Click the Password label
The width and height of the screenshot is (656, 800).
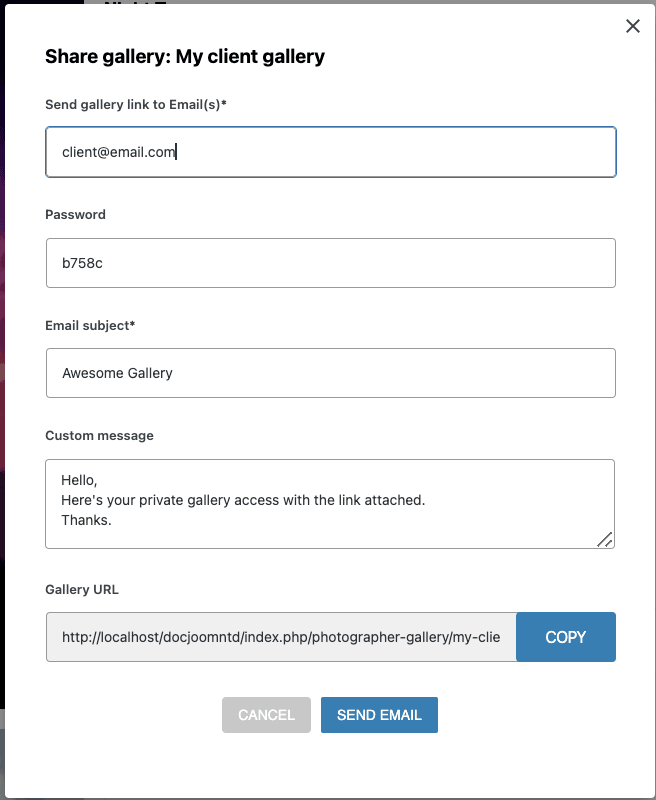(75, 214)
